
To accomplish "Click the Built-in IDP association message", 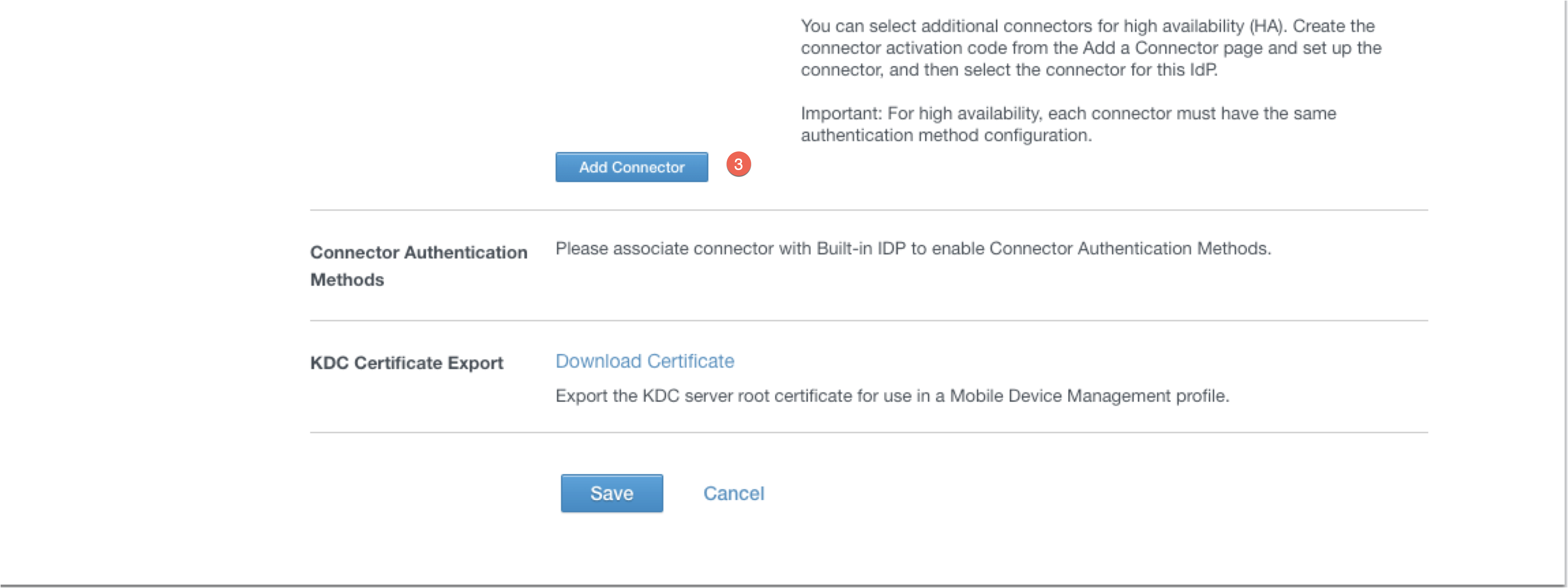I will point(912,247).
